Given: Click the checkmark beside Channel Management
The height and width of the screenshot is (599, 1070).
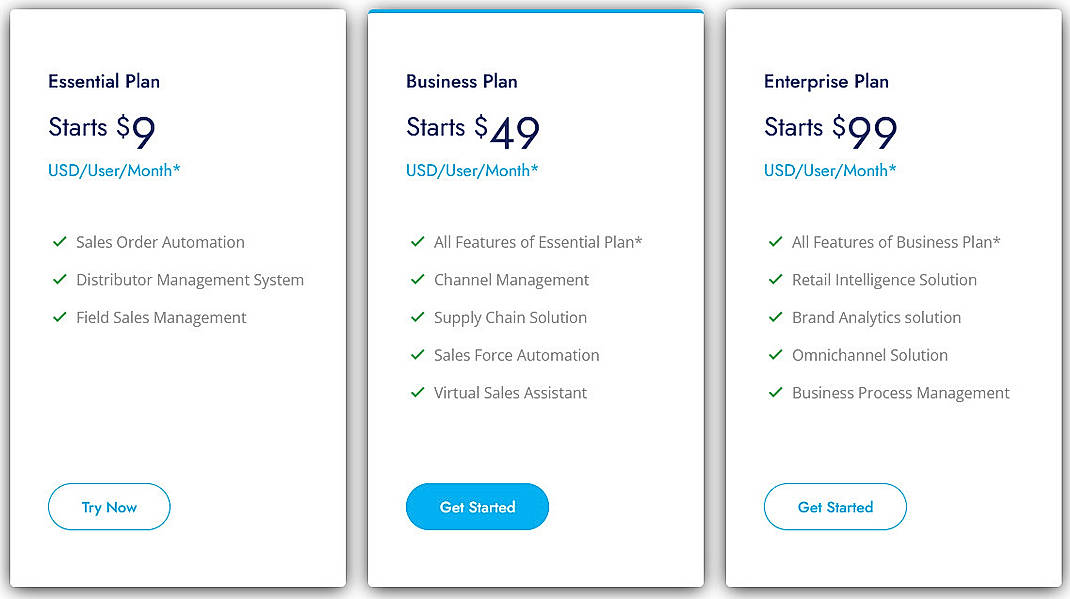Looking at the screenshot, I should pos(418,280).
